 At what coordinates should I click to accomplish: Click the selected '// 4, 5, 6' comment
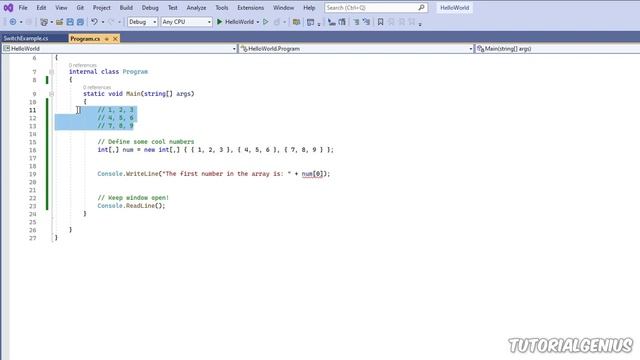116,118
